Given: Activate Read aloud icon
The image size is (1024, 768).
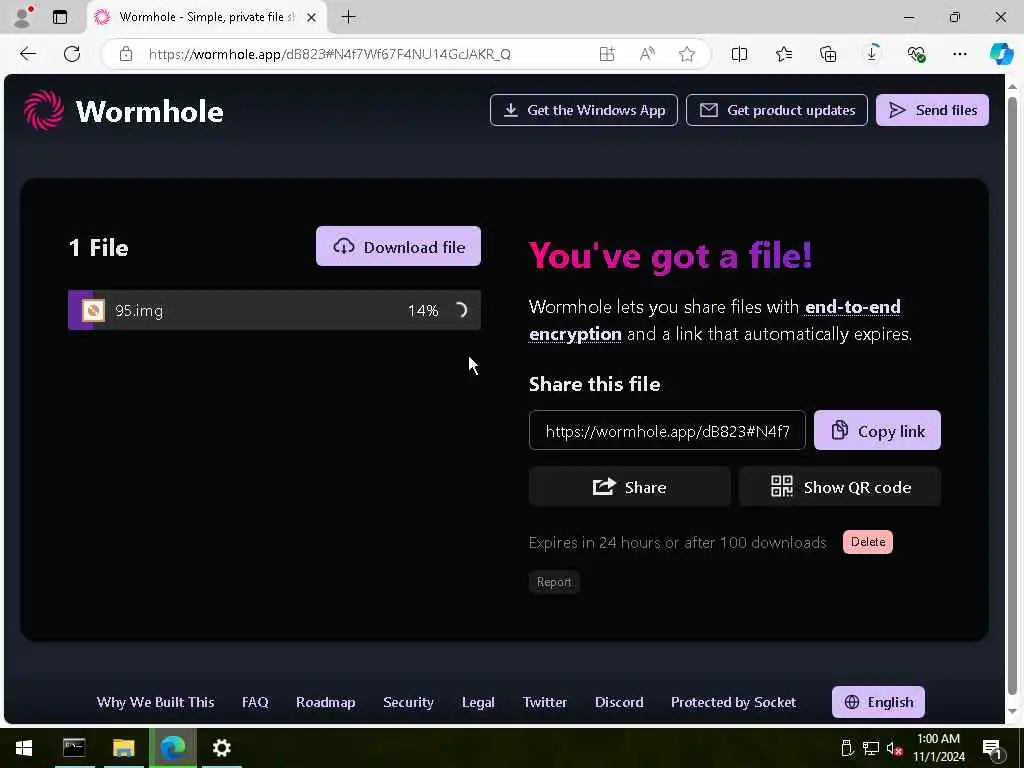Looking at the screenshot, I should point(647,54).
